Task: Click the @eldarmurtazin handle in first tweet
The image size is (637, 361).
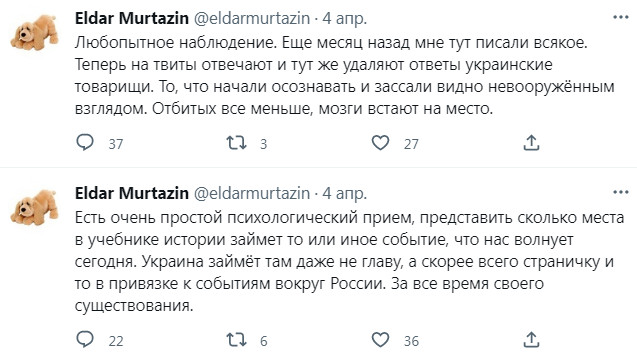Action: pos(252,19)
